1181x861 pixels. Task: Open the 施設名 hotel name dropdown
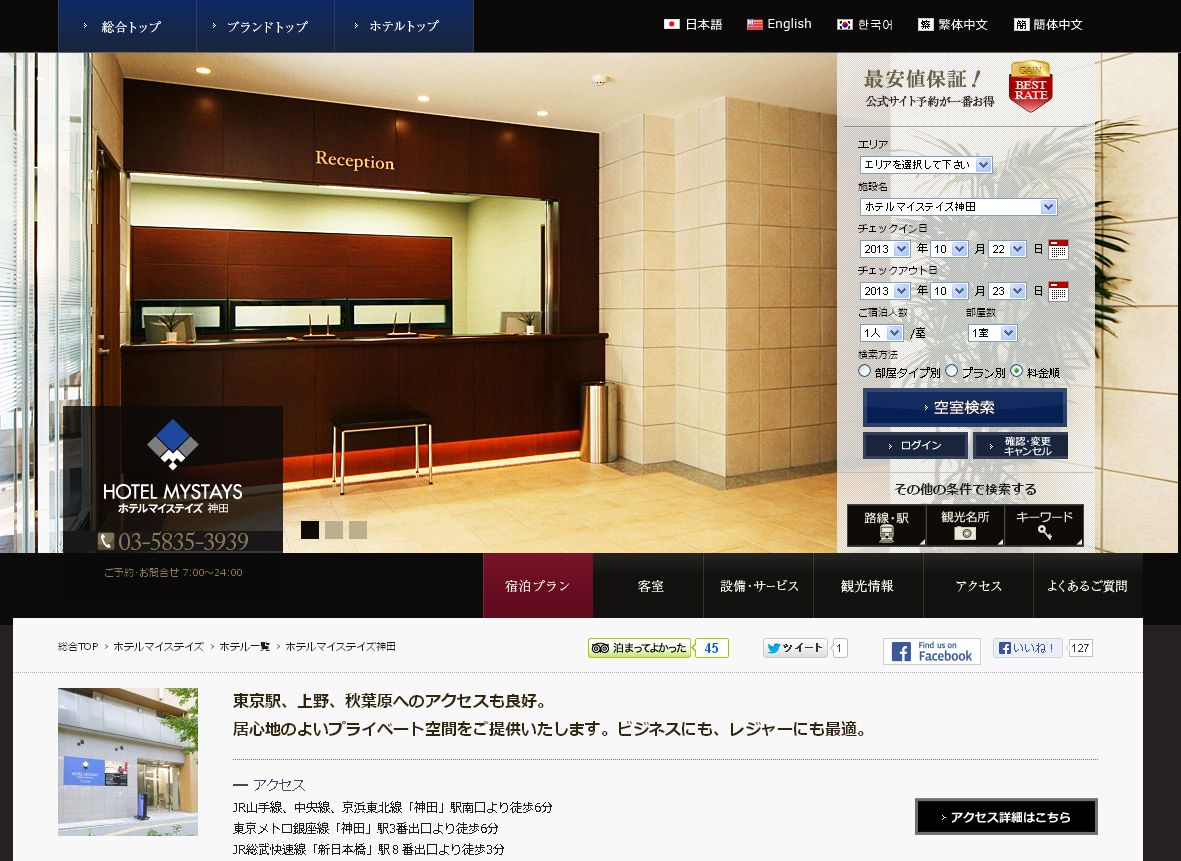point(958,206)
